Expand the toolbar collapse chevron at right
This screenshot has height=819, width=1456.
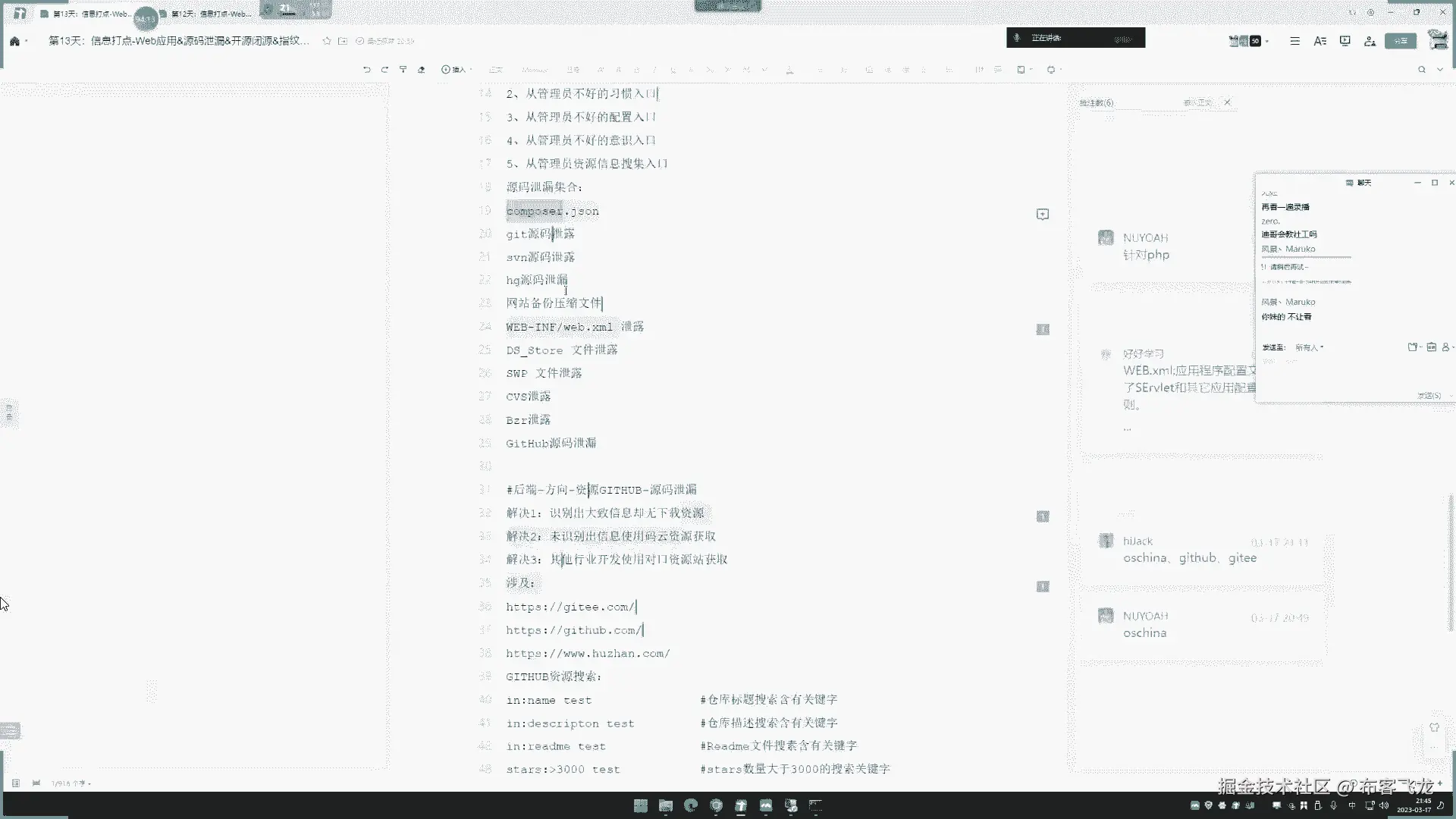(x=1440, y=69)
